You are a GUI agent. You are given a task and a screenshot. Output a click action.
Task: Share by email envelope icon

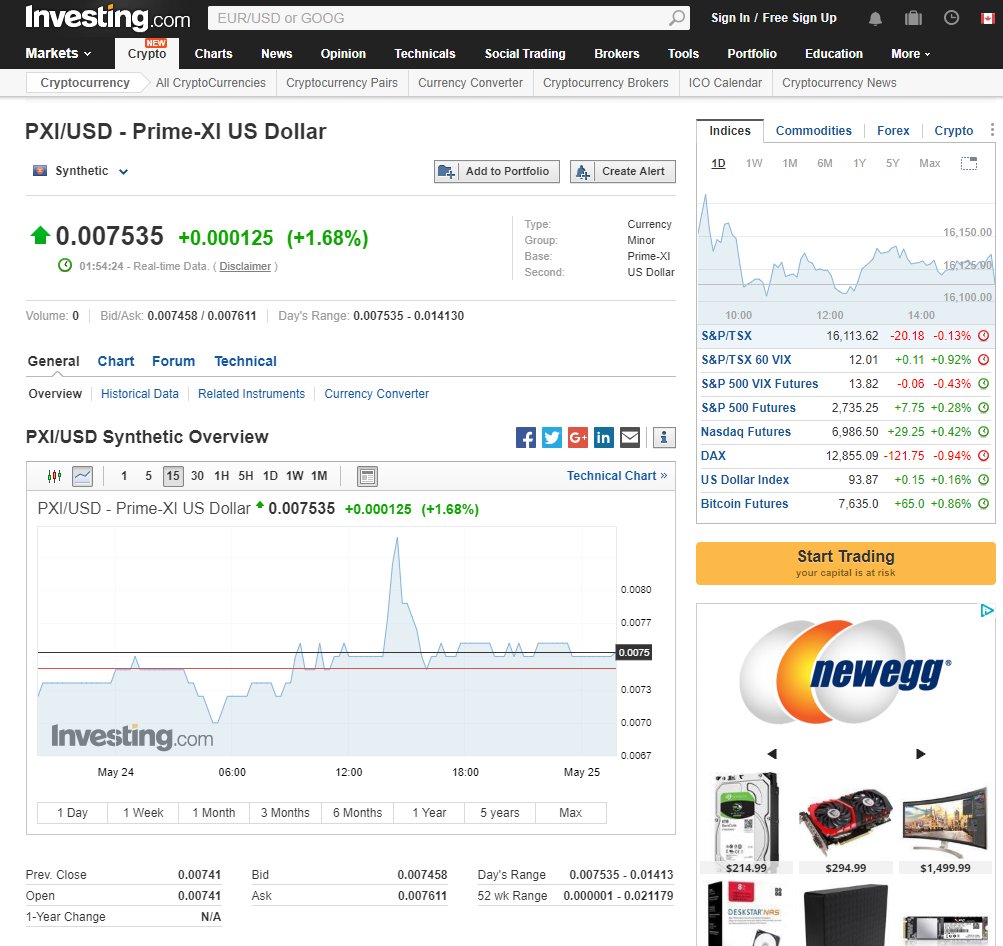click(630, 438)
